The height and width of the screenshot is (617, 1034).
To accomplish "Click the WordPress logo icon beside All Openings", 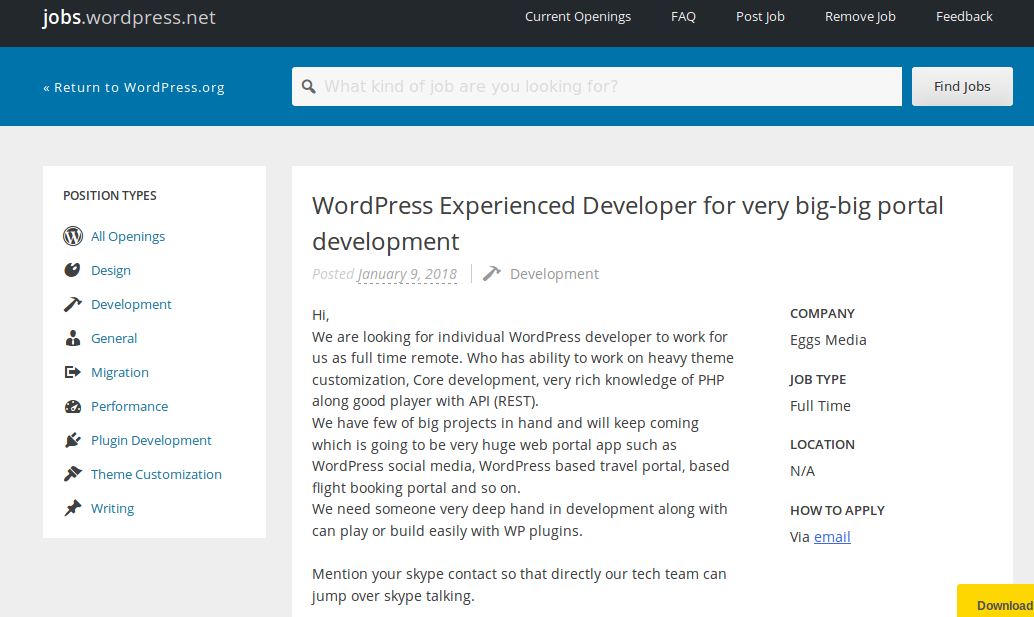I will point(72,236).
